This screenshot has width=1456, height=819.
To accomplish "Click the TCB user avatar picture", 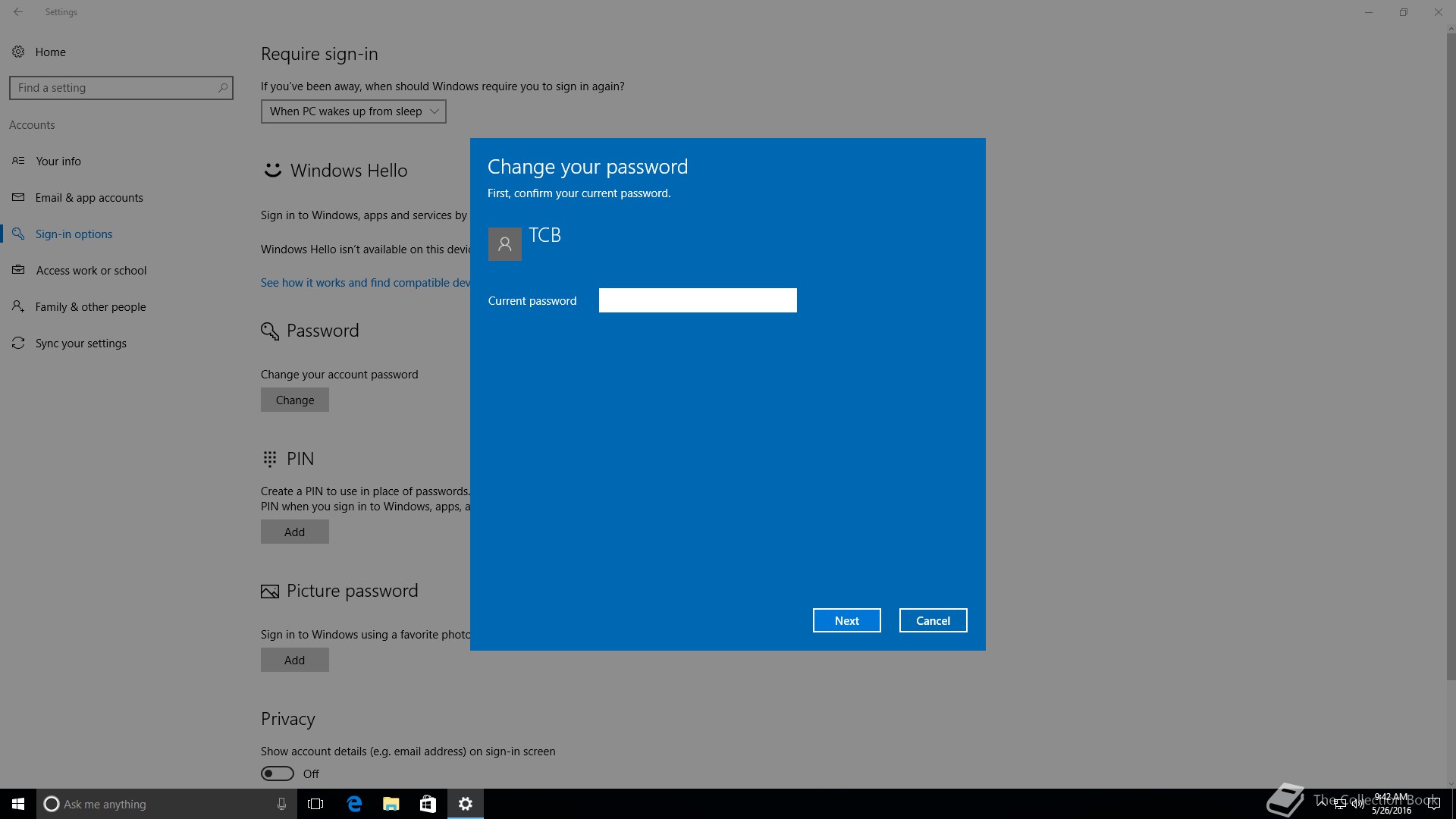I will click(504, 244).
